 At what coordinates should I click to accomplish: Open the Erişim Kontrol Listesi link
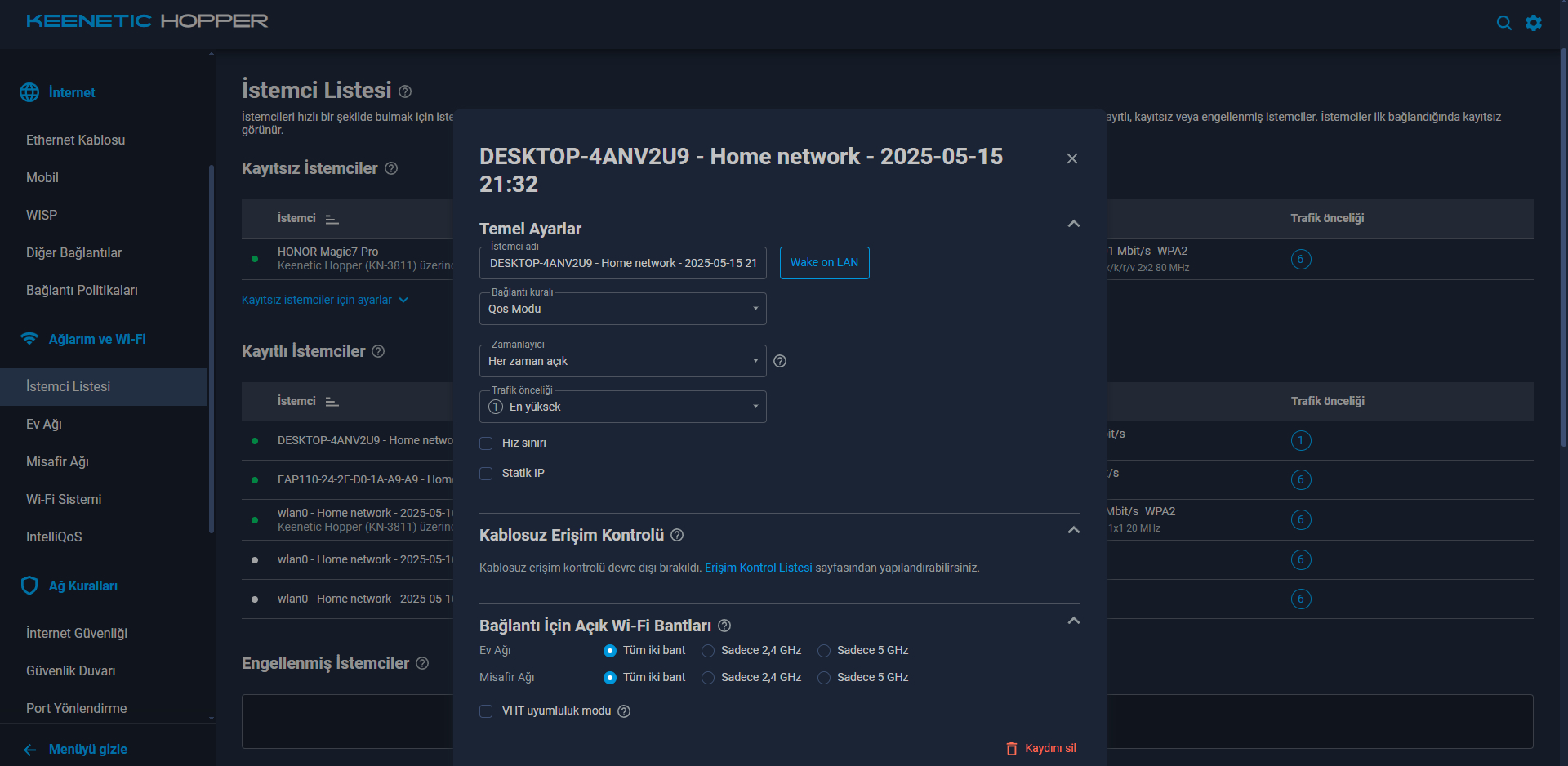(759, 568)
